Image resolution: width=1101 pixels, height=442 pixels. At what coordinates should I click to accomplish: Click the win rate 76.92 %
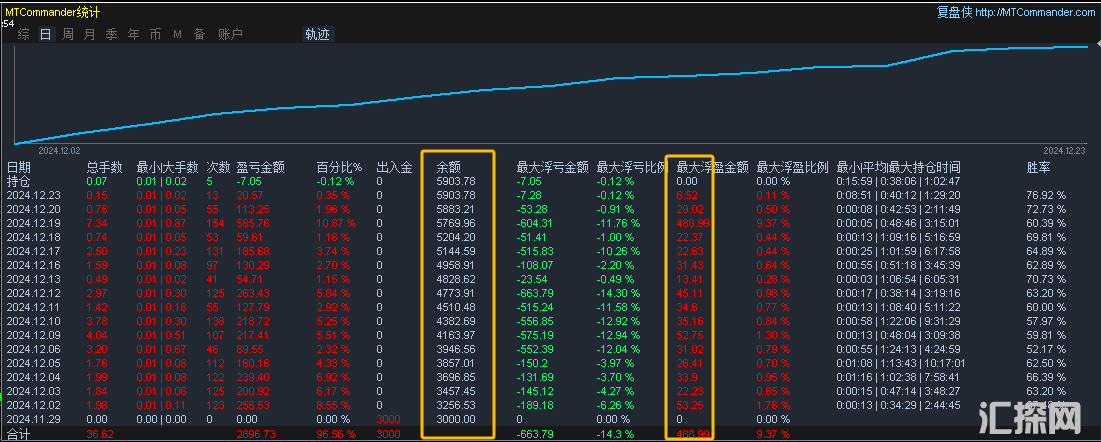[1046, 195]
